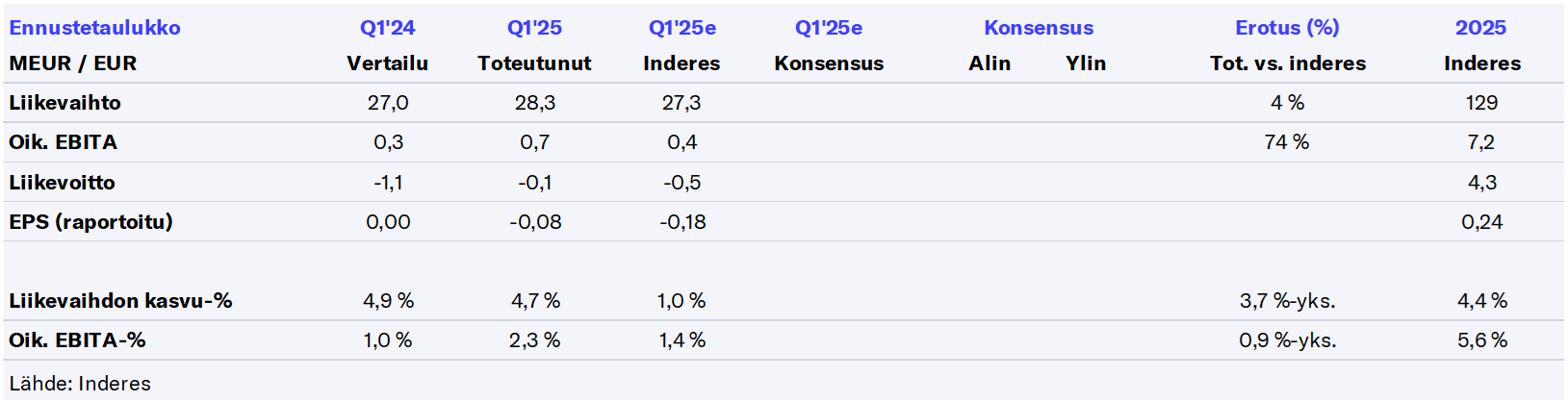Select the Vertailu column subheader
1568x402 pixels.
387,63
